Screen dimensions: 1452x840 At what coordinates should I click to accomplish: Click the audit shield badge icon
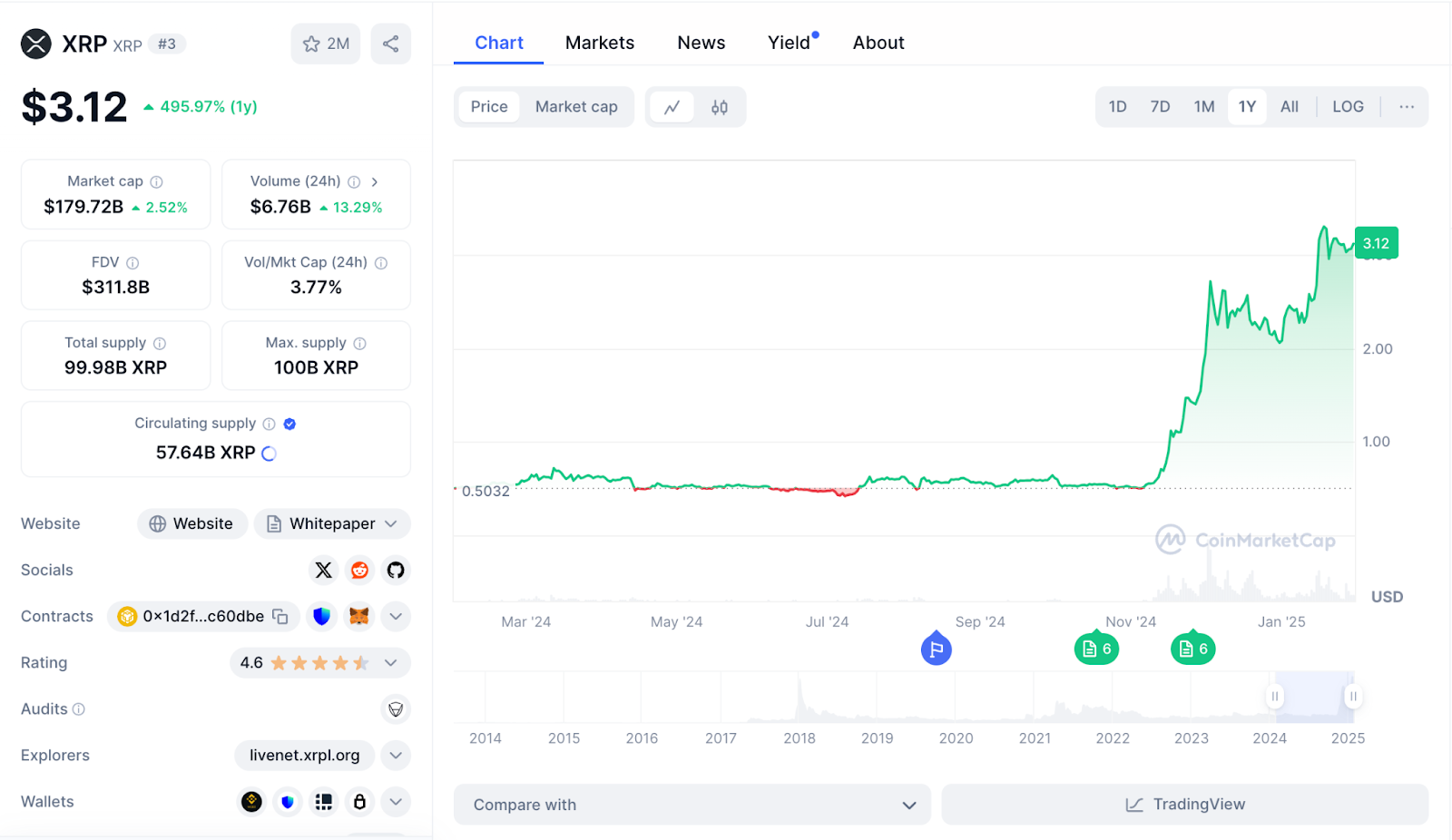396,709
